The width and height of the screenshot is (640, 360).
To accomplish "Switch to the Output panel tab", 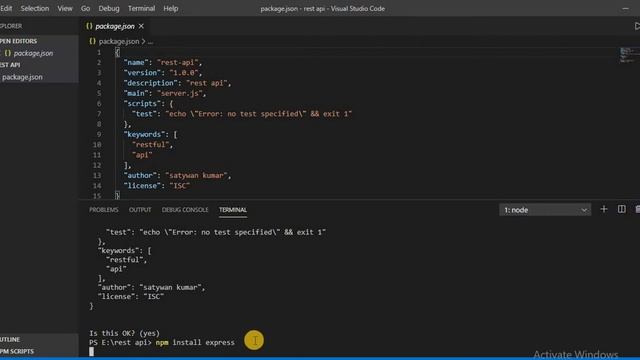I will pyautogui.click(x=140, y=210).
